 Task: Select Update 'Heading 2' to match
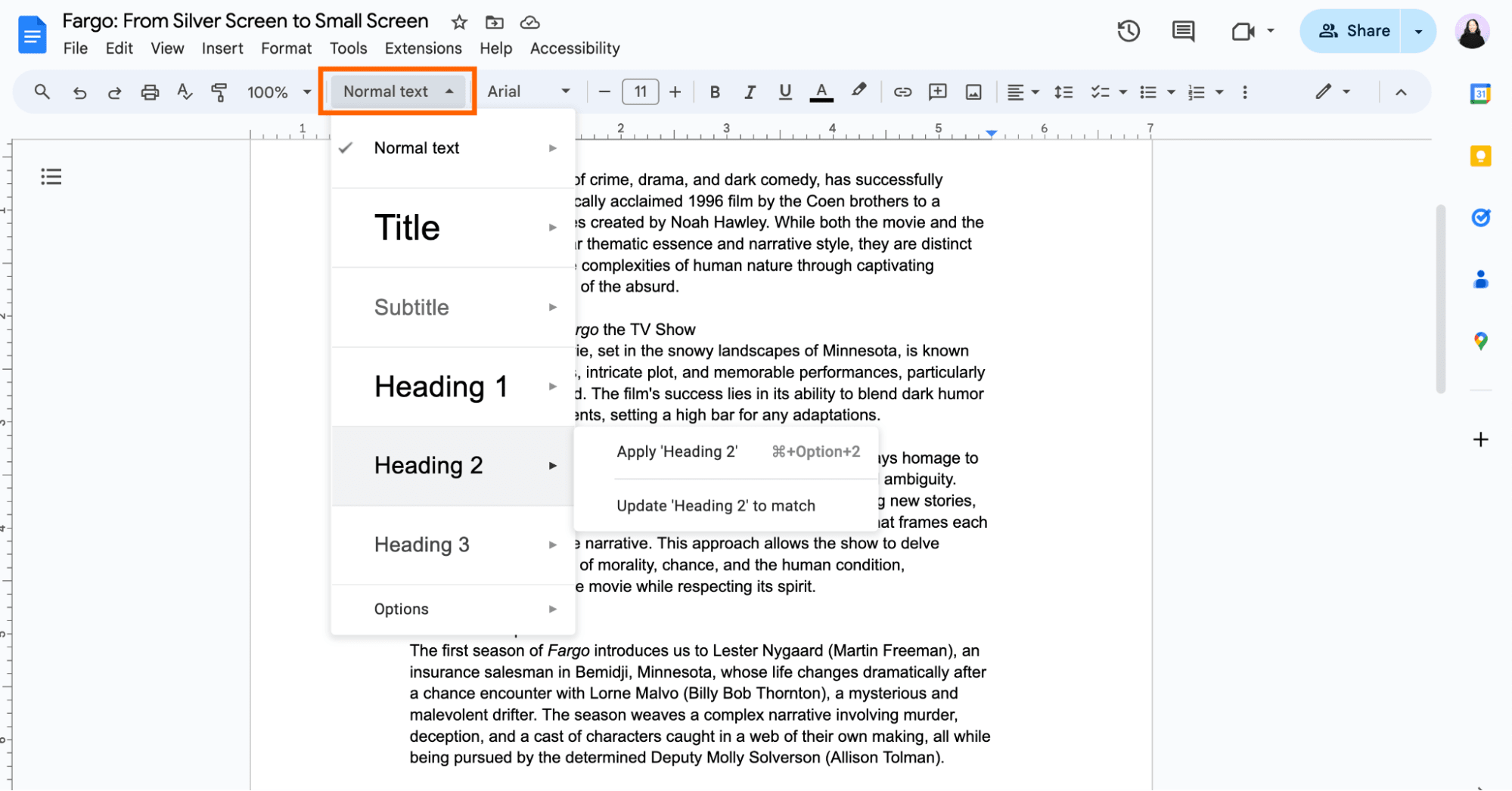[726, 506]
